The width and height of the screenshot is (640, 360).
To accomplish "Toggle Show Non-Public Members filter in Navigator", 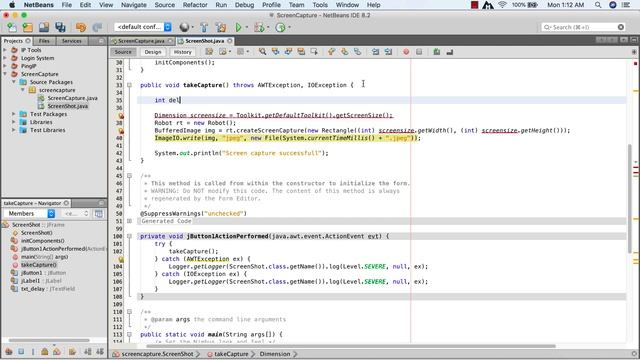I will click(x=44, y=351).
